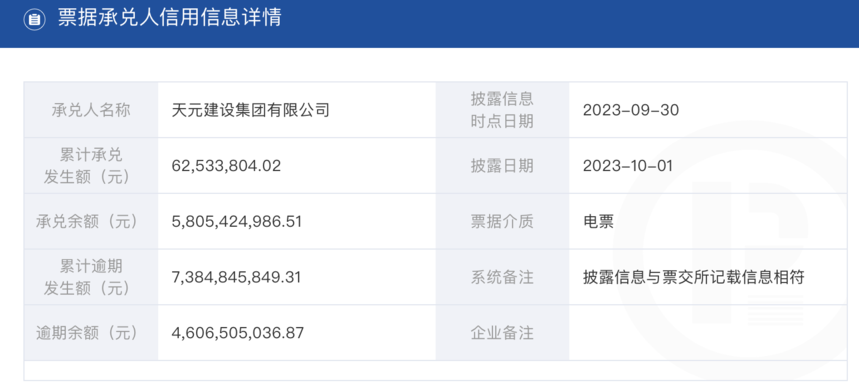Click the header title 票据承兑人信用信息详情
This screenshot has height=390, width=859.
[x=169, y=18]
